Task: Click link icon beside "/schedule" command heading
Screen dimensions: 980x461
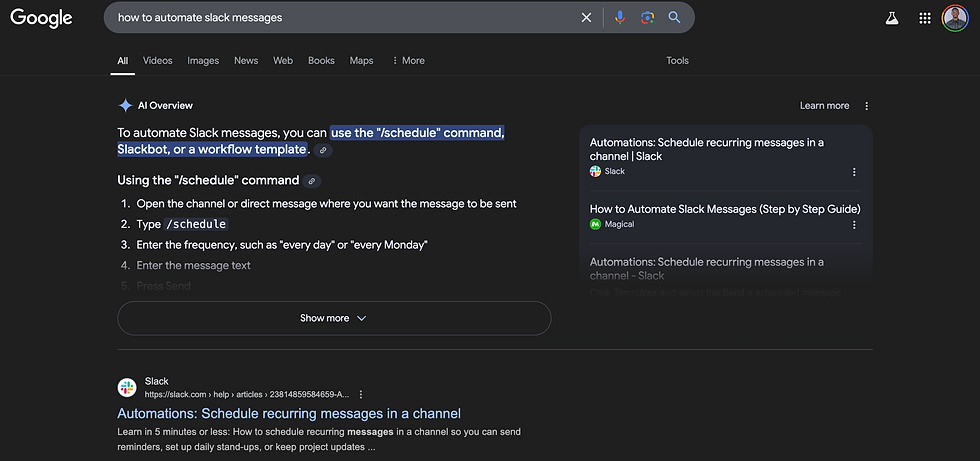Action: (x=312, y=181)
